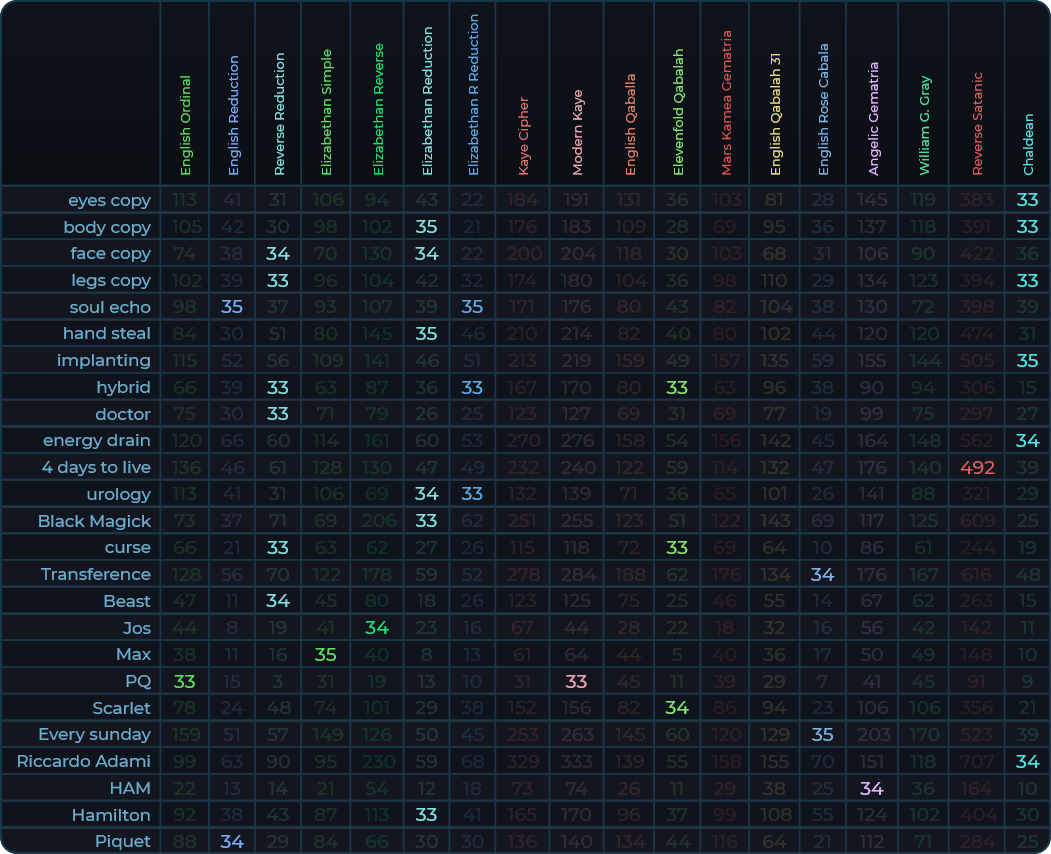
Task: Click highlighted 33 in the PQ Modern Kaye cell
Action: coord(576,681)
